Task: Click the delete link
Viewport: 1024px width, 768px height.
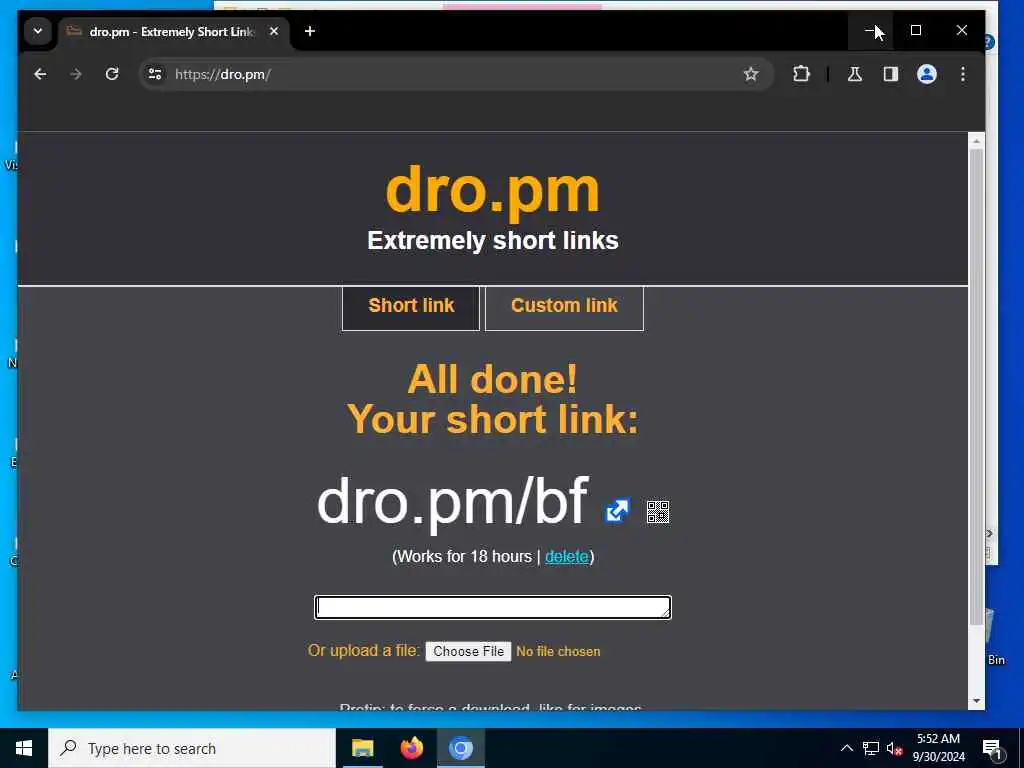Action: [567, 556]
